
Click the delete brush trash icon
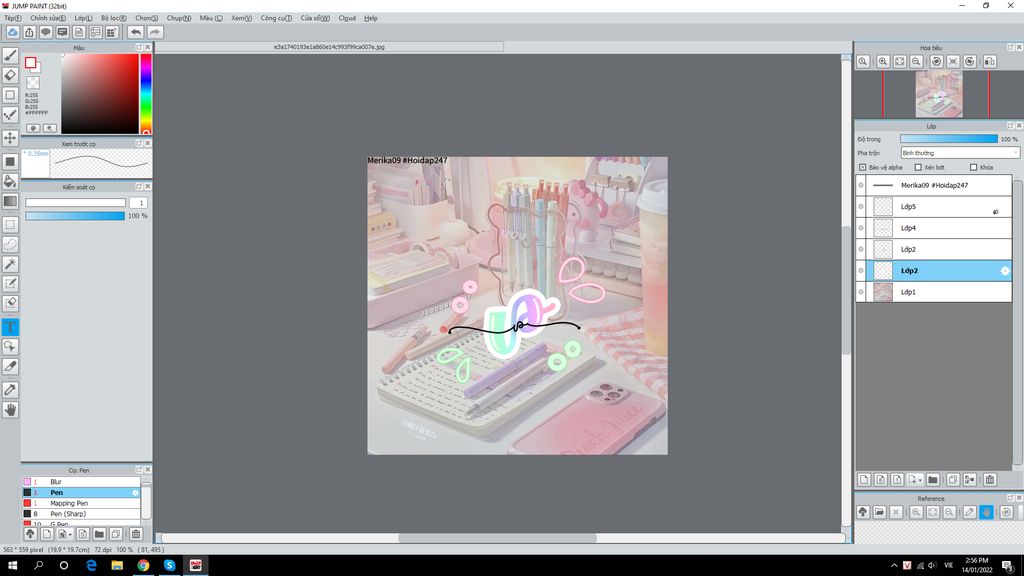[136, 534]
